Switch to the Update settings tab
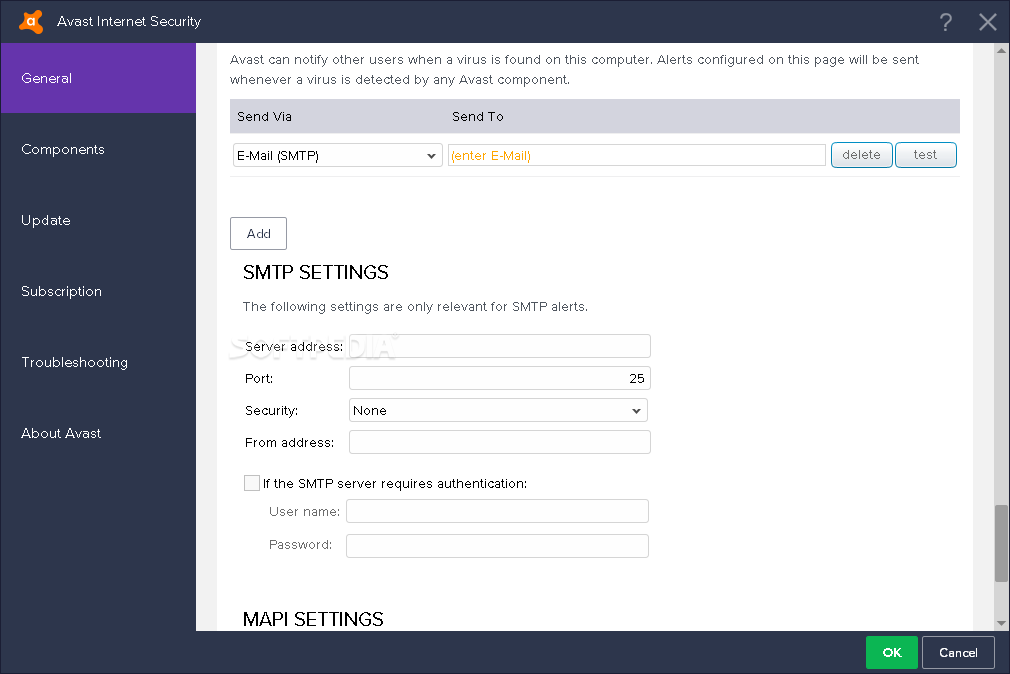The height and width of the screenshot is (674, 1010). point(99,220)
